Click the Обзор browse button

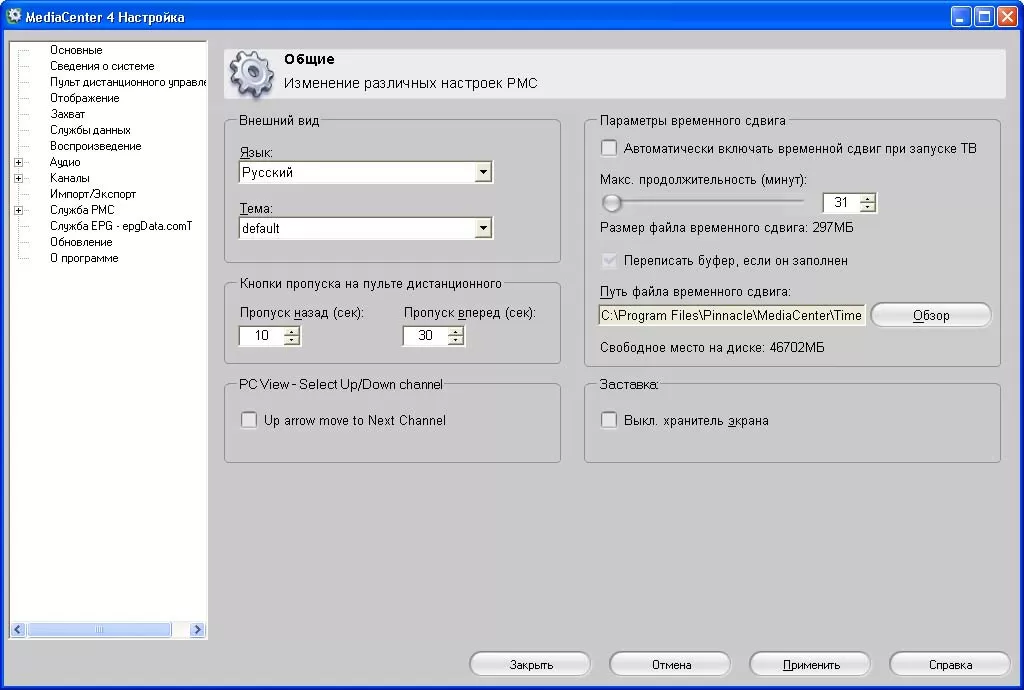tap(931, 316)
